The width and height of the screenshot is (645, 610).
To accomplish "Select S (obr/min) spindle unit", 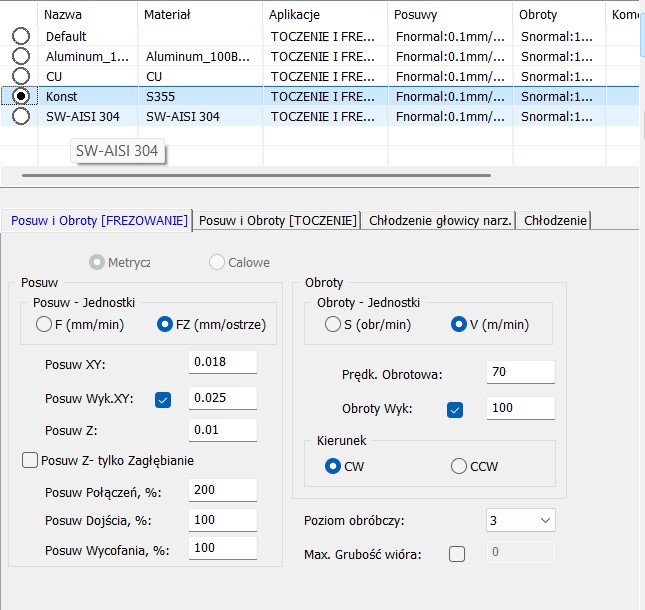I will point(333,324).
